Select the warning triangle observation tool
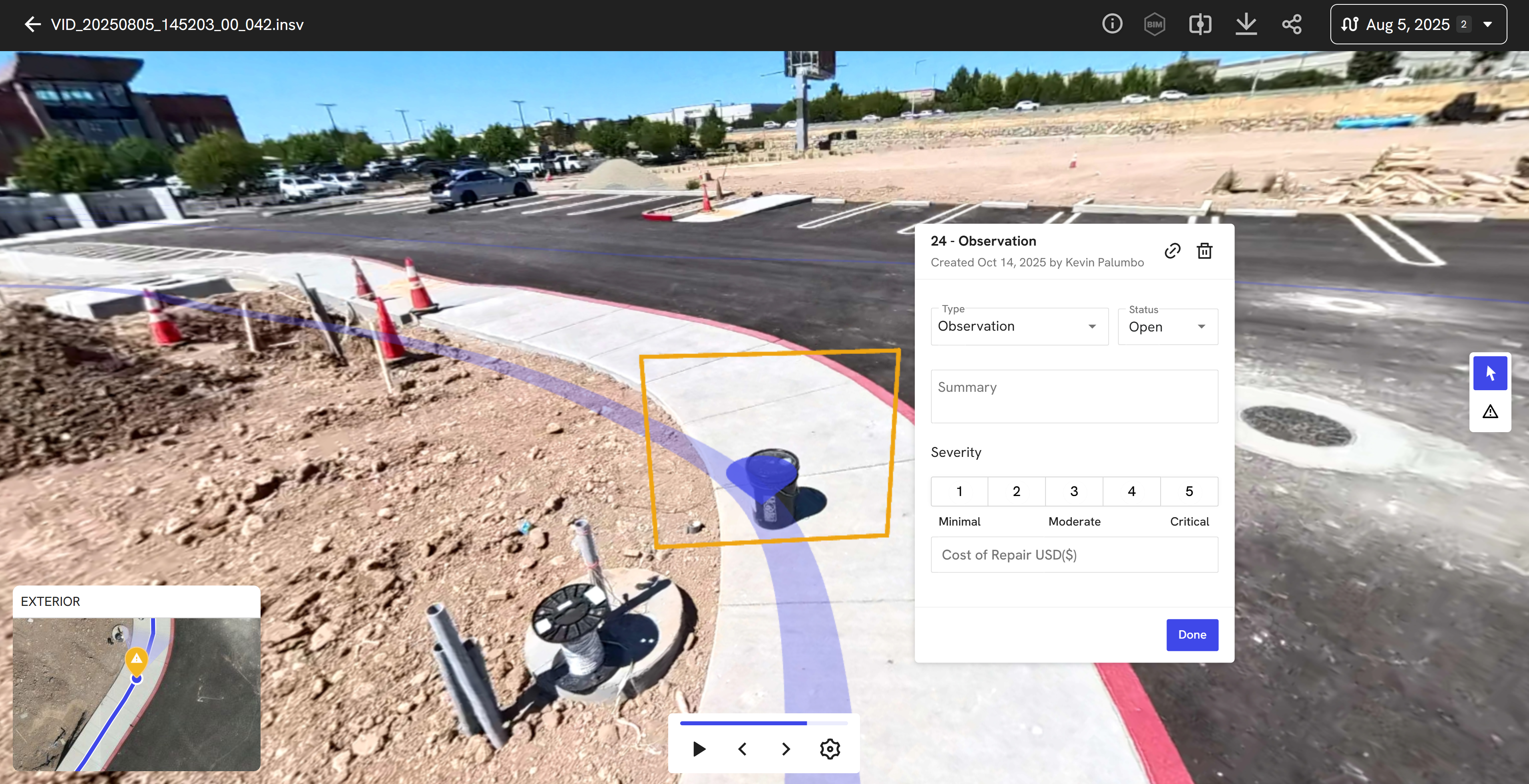The image size is (1529, 784). [x=1490, y=412]
